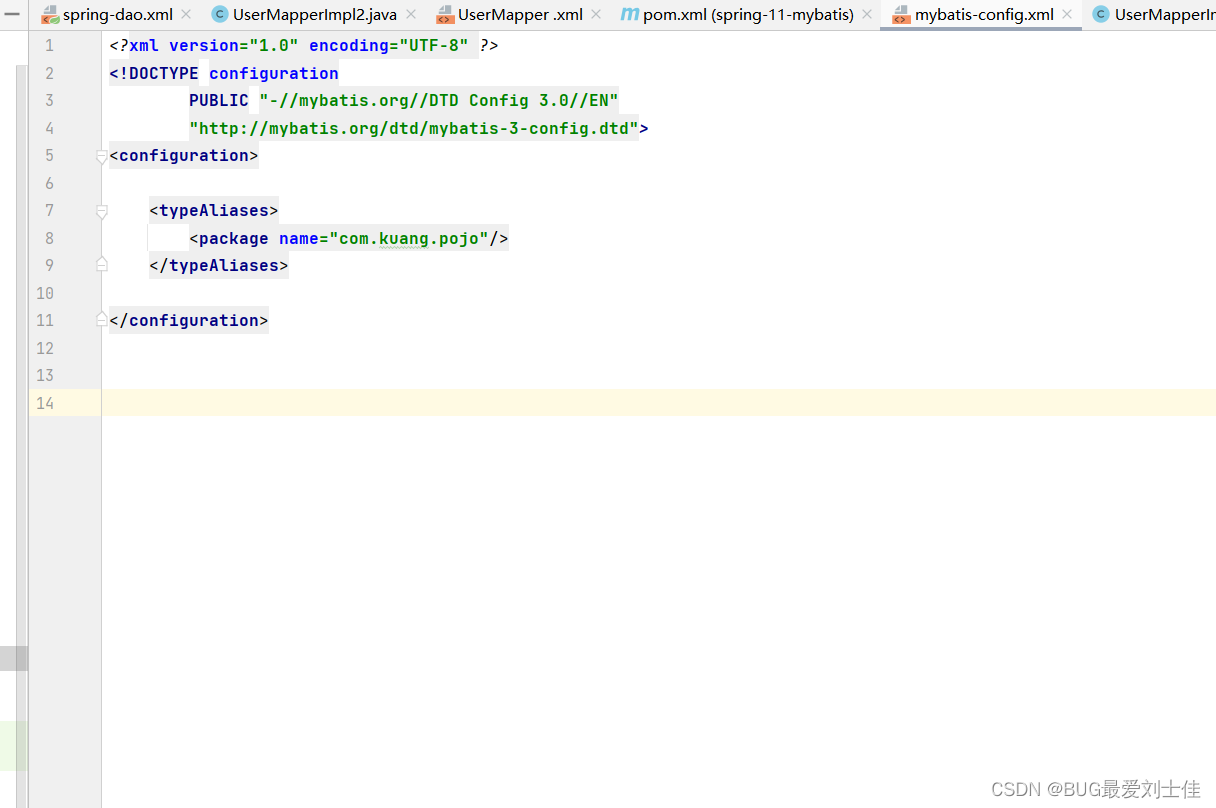Click line number 8 in the gutter
This screenshot has height=808, width=1216.
tap(49, 238)
